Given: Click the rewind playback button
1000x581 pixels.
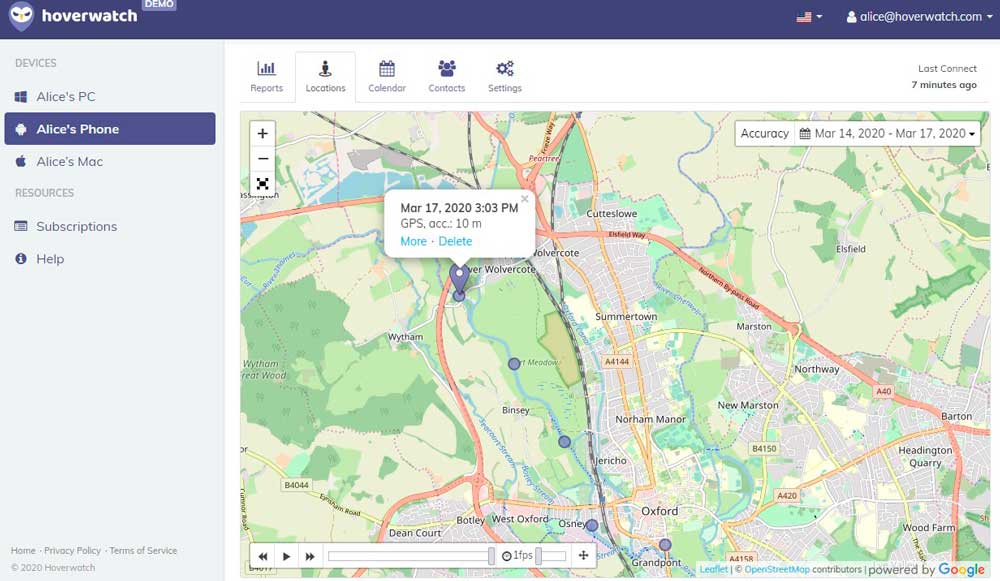Looking at the screenshot, I should coord(263,556).
